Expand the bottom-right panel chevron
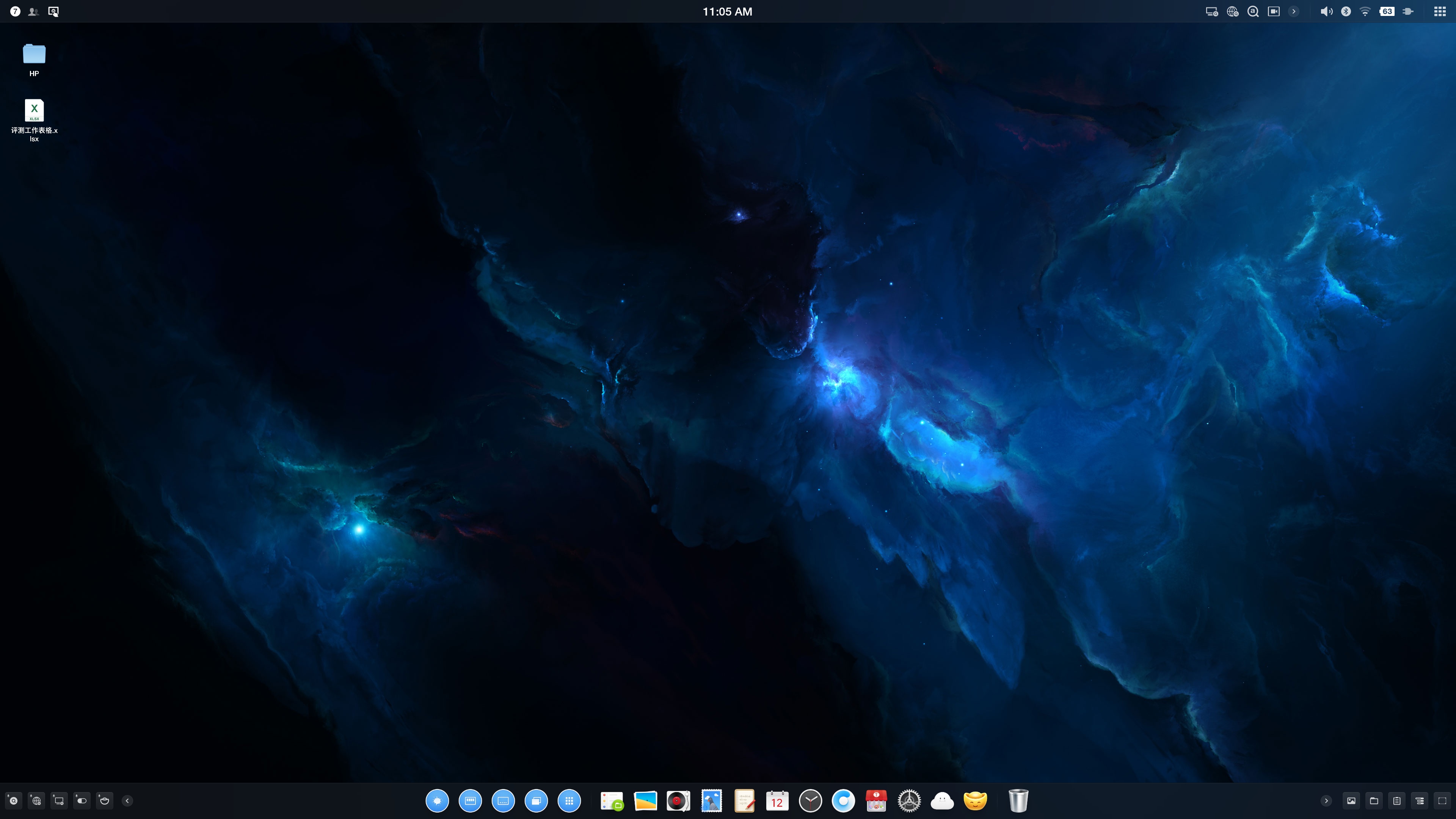 (x=1326, y=800)
